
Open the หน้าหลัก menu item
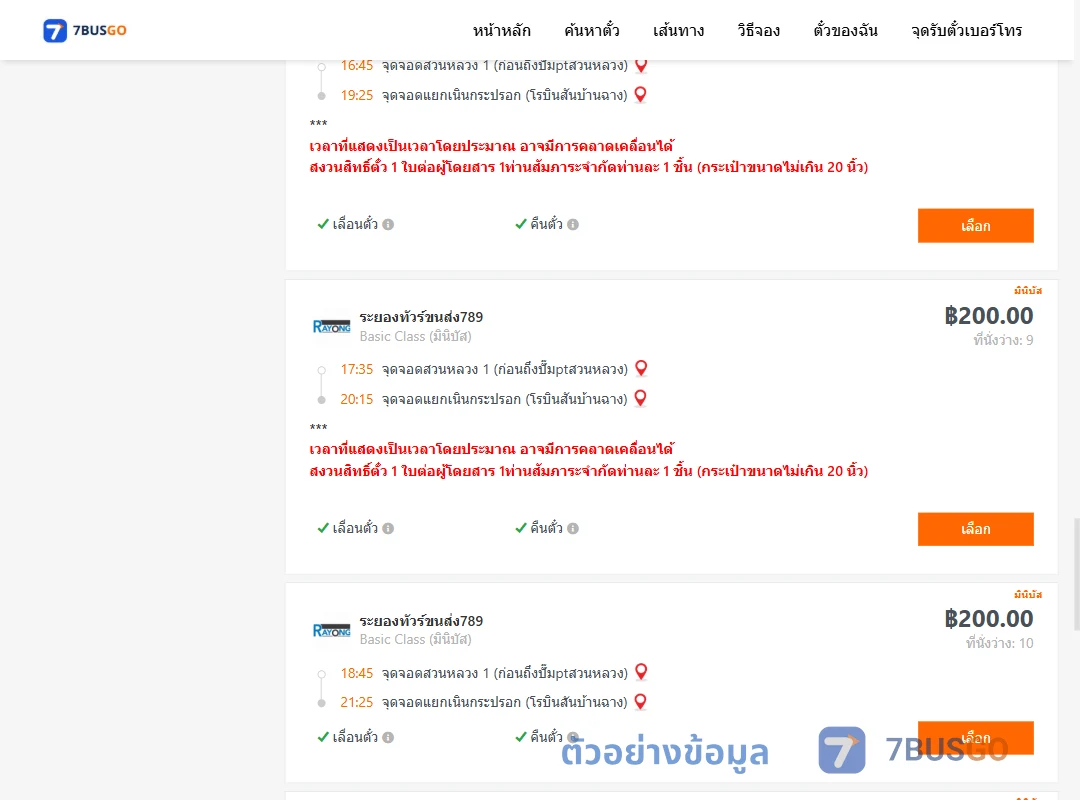pos(501,30)
